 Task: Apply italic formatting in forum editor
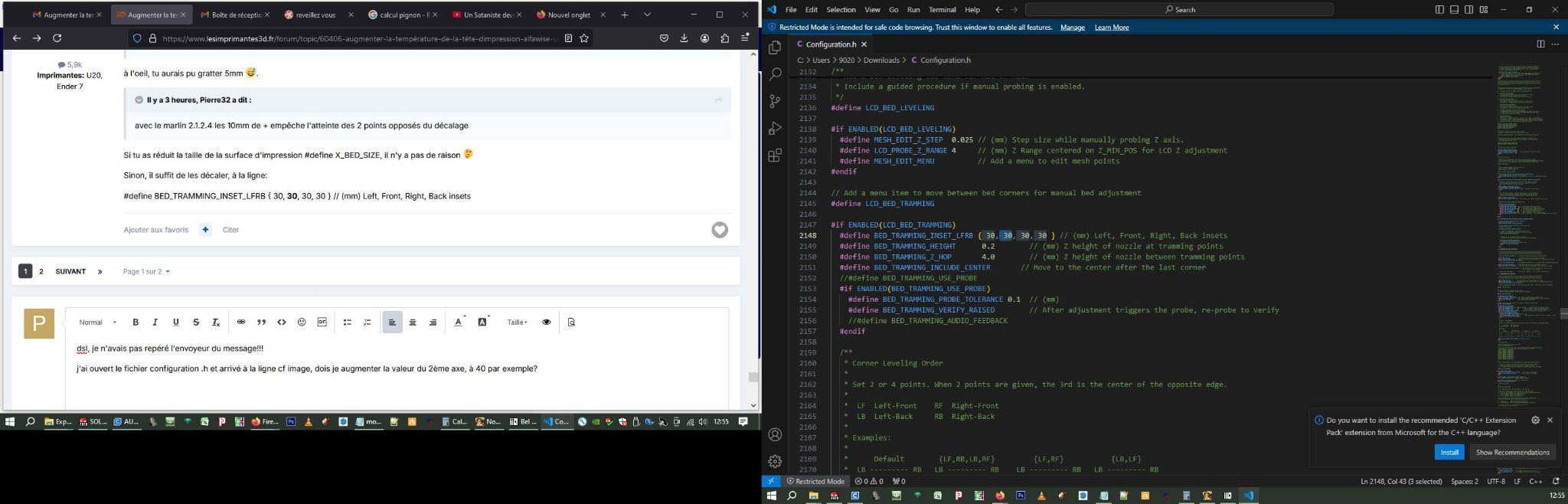click(x=155, y=322)
